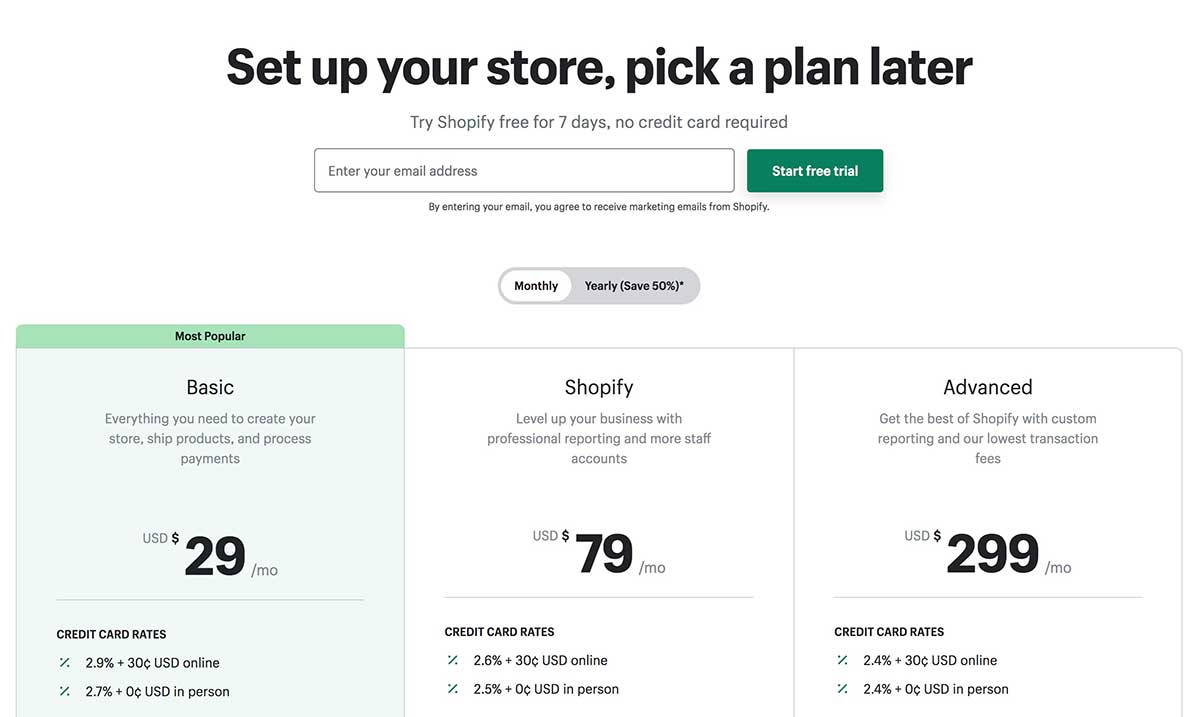Click percent icon beside Advanced 2.4% online rate

(843, 660)
